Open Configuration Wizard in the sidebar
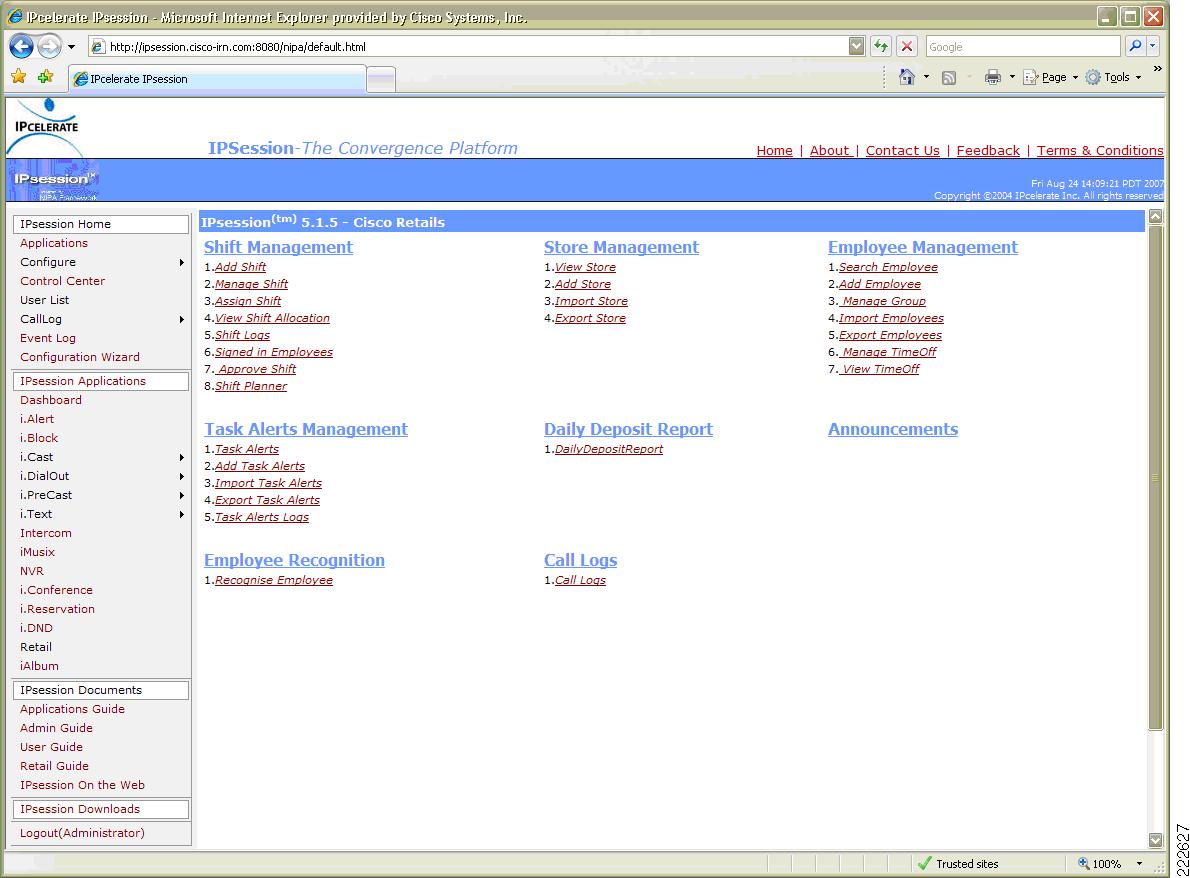Screen dimensions: 1190x878 (80, 357)
